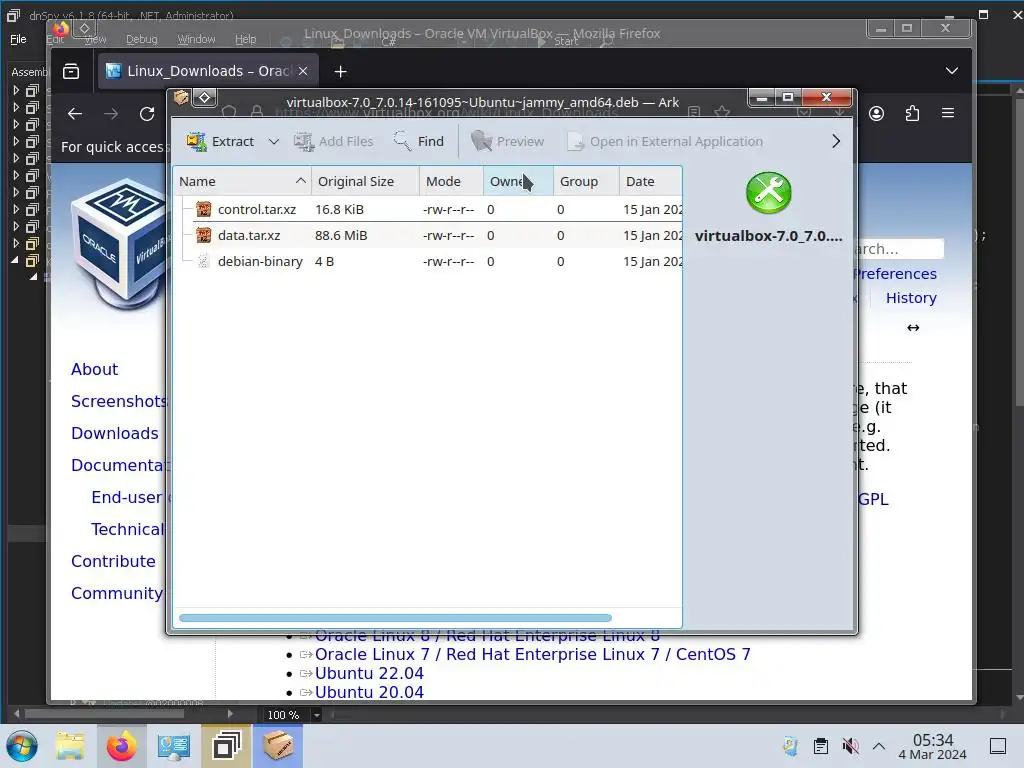Click the Ark horizontal scrollbar
1024x768 pixels.
click(395, 618)
